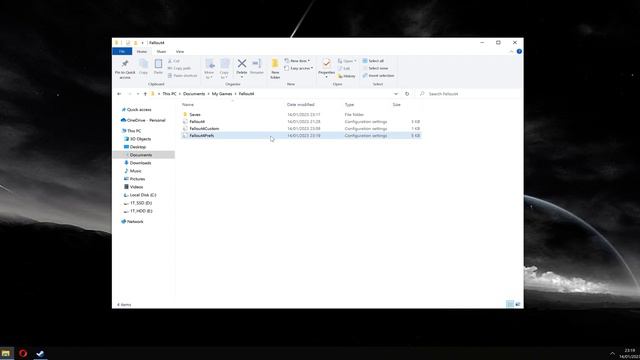This screenshot has width=640, height=360.
Task: Open Steam from the taskbar
Action: click(x=40, y=353)
